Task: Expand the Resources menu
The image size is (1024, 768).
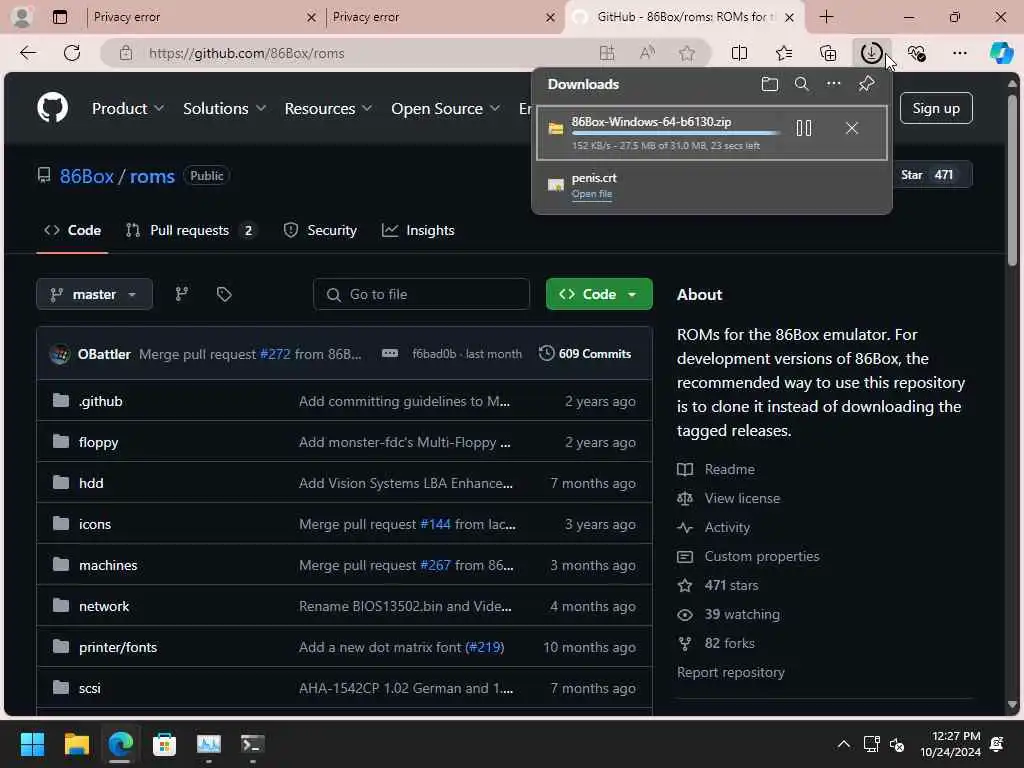Action: [x=328, y=108]
